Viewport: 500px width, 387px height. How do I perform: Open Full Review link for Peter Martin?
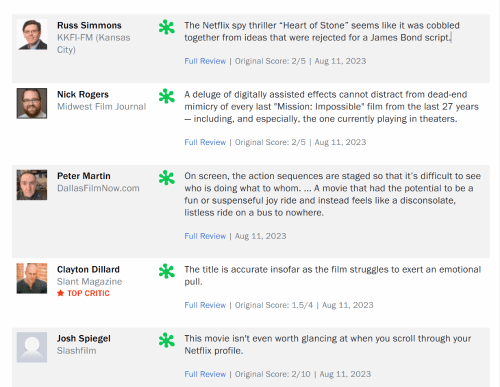[x=205, y=236]
